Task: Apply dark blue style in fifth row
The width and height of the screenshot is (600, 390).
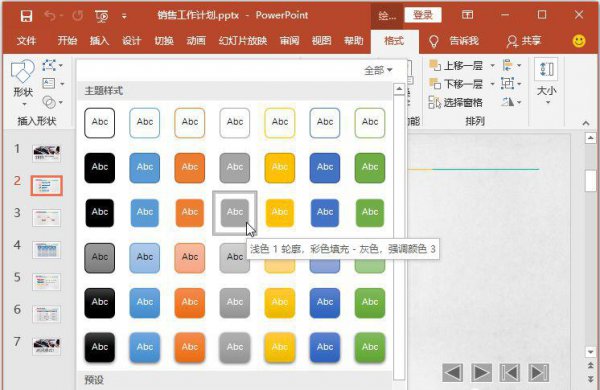Action: 324,303
